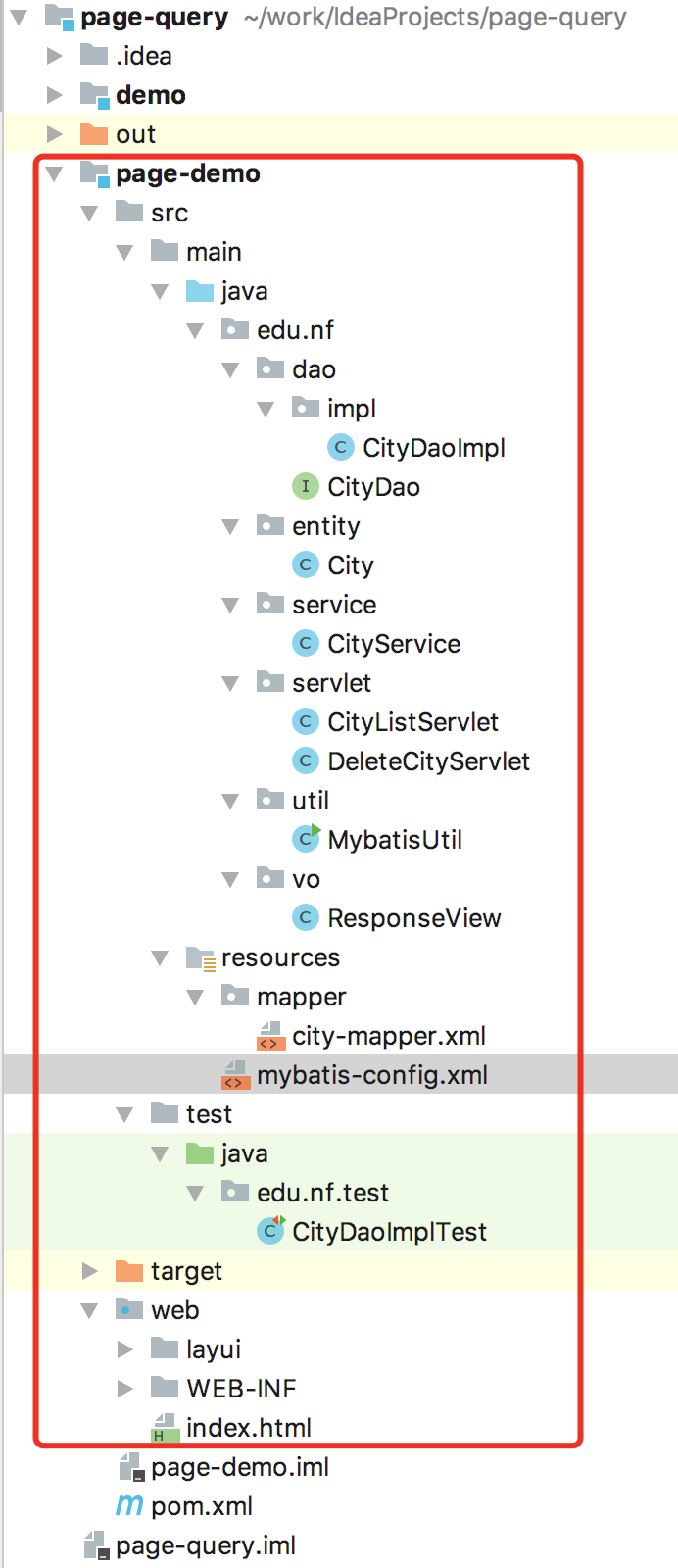The image size is (678, 1568).
Task: Collapse the dao package
Action: coord(231,369)
